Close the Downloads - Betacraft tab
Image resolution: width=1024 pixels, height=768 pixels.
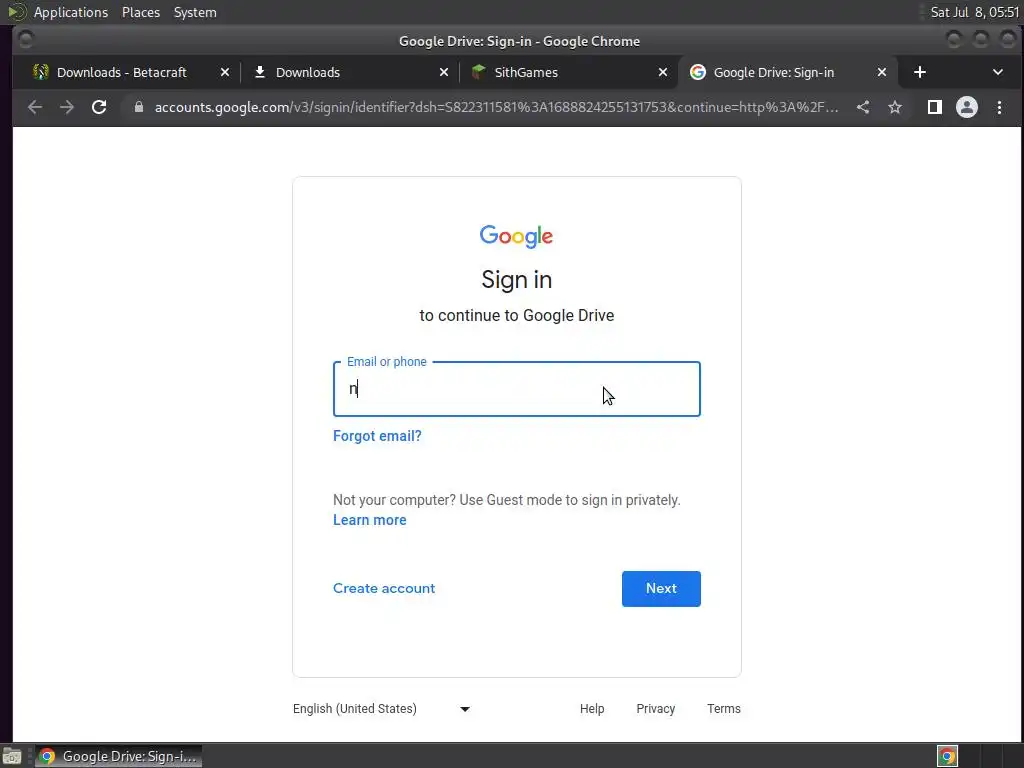(225, 72)
